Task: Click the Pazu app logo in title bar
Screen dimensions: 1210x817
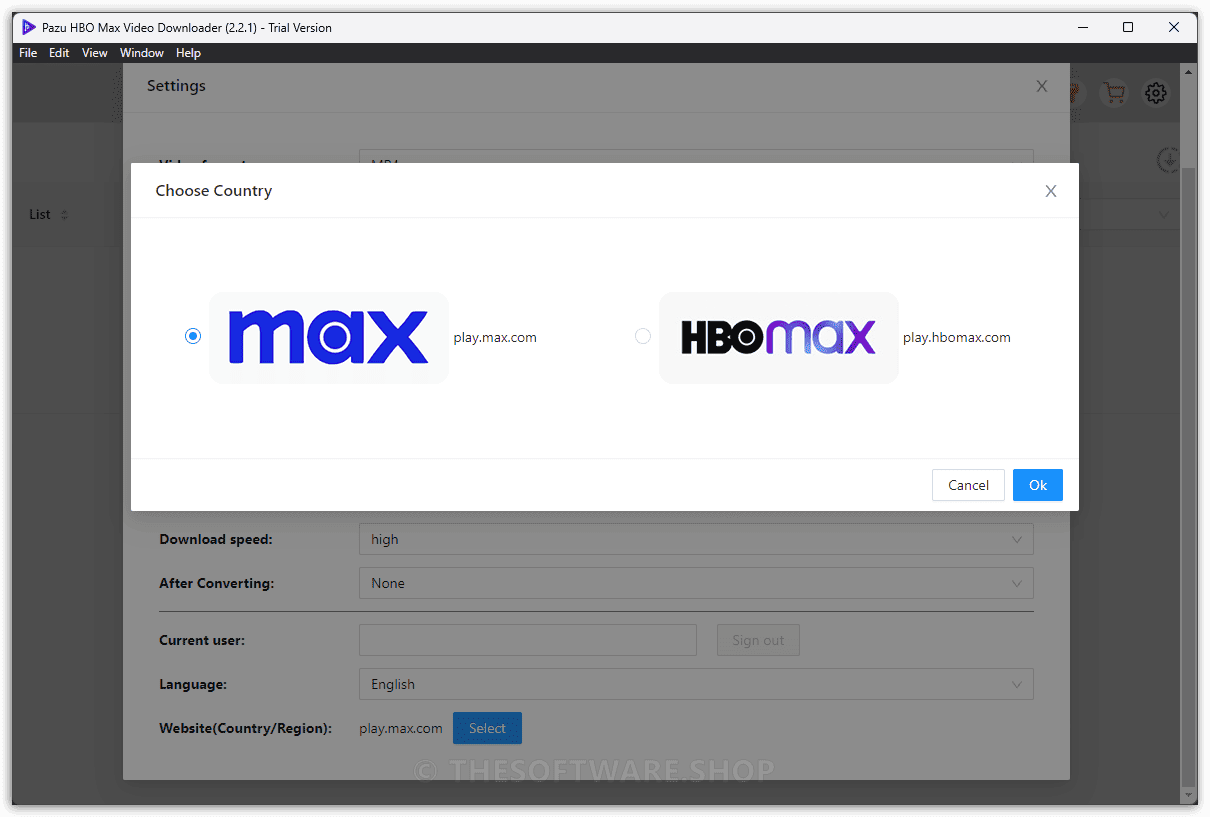Action: coord(29,28)
